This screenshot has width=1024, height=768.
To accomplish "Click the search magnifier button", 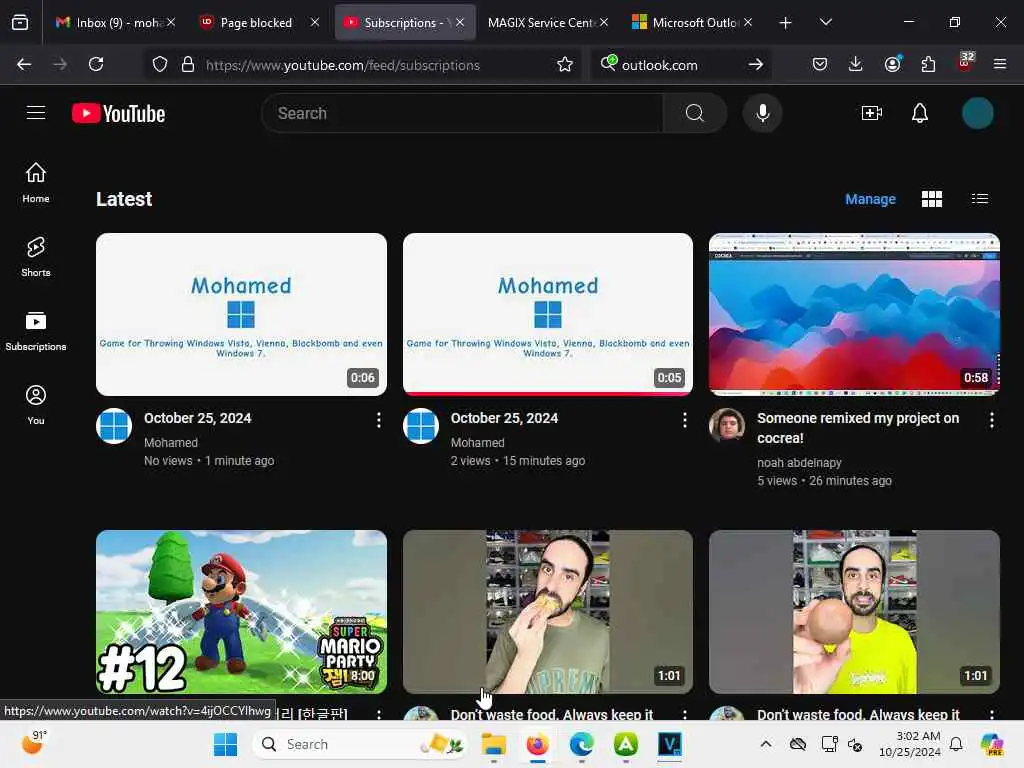I will point(695,113).
